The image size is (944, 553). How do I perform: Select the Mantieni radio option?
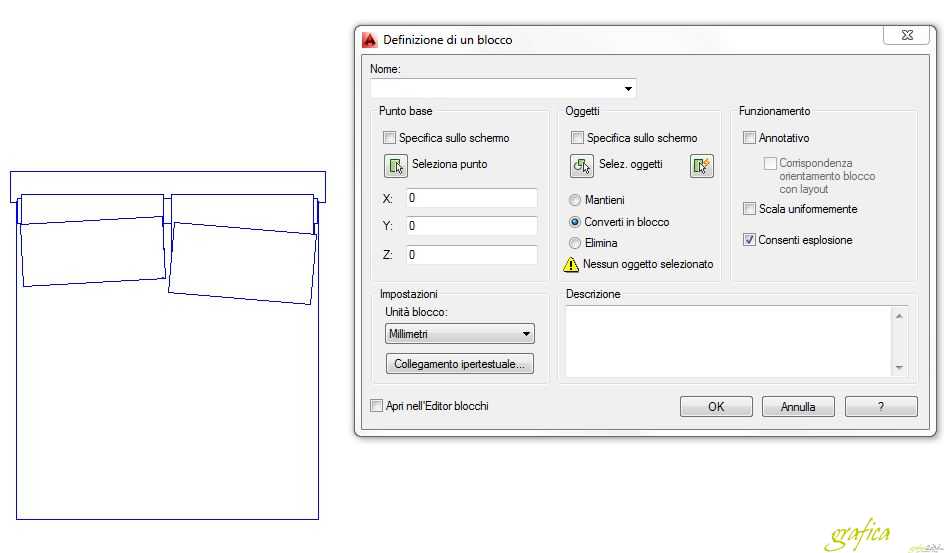coord(575,200)
